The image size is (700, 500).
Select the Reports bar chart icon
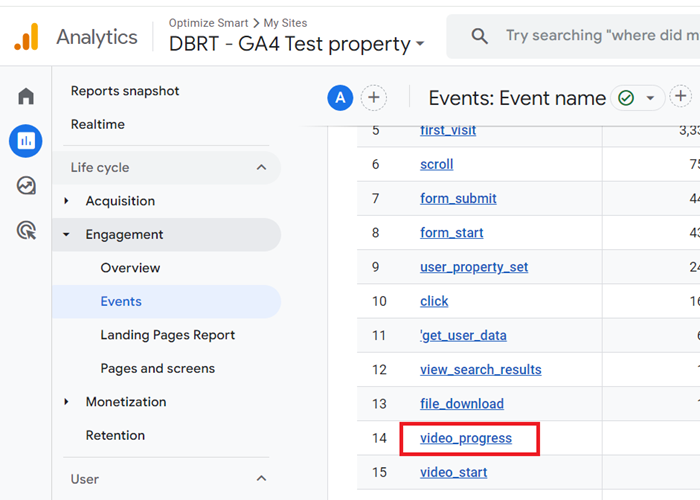26,141
